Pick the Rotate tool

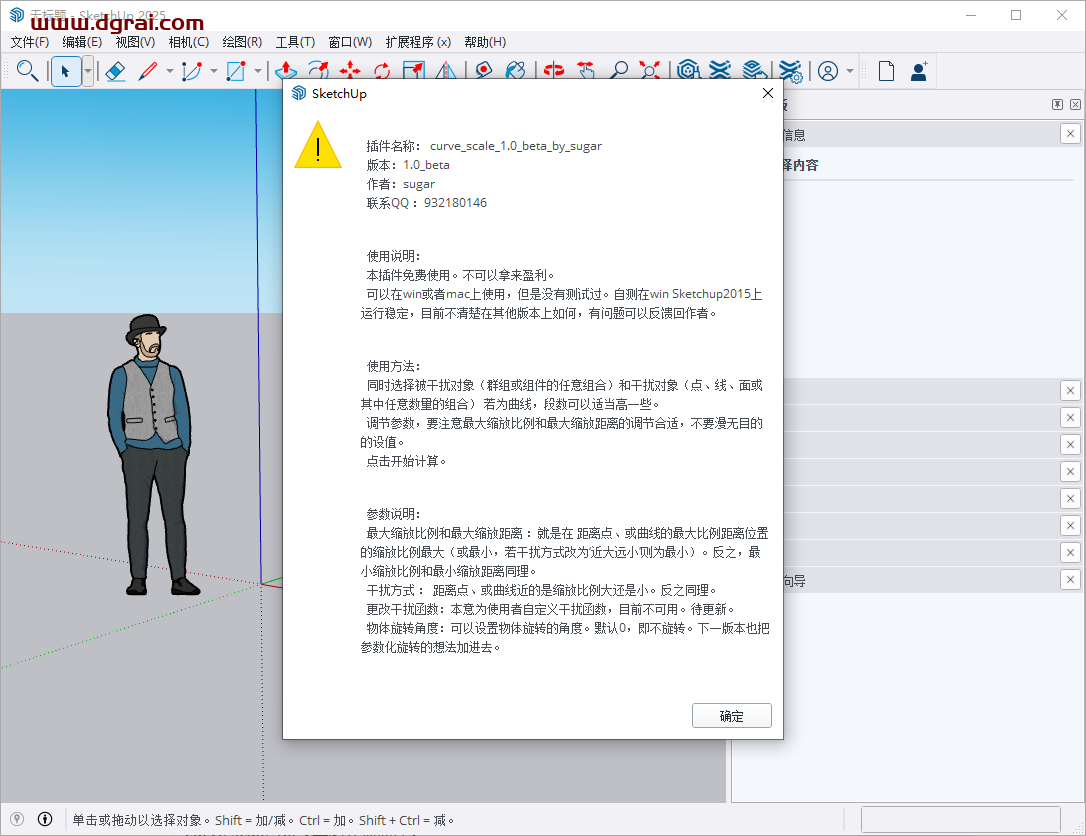coord(382,70)
